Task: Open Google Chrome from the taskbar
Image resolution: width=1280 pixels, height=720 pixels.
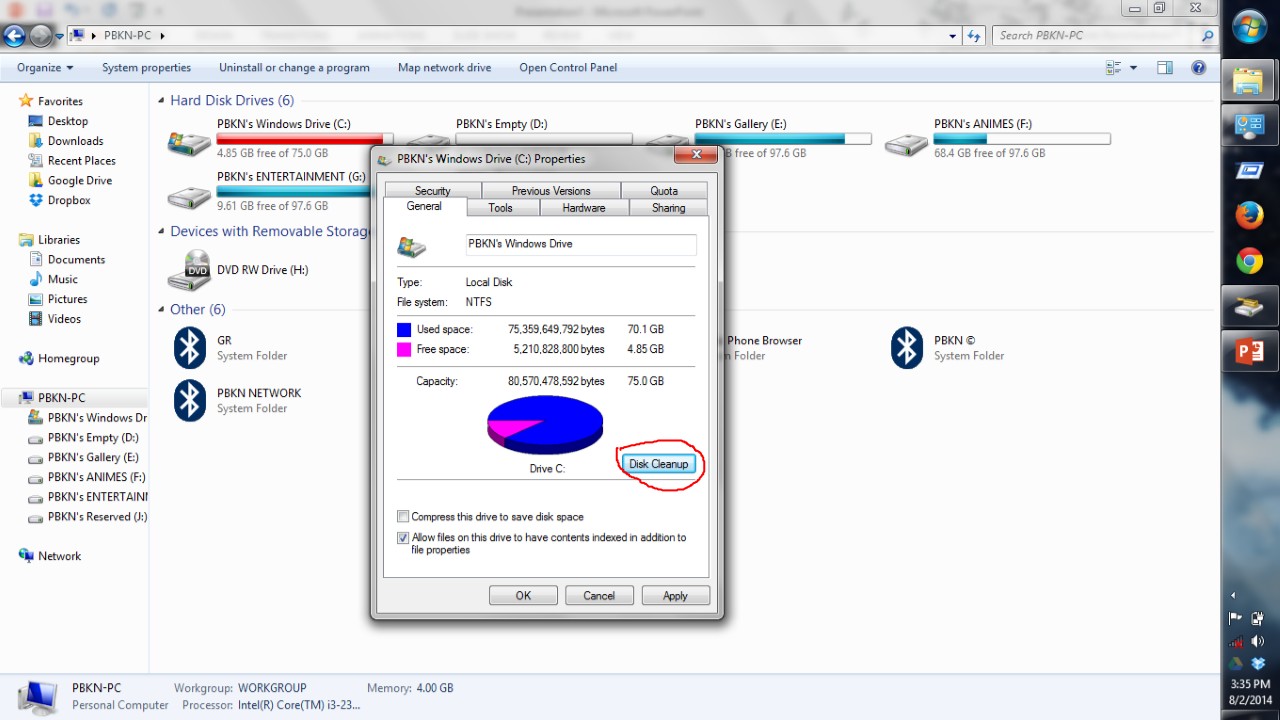Action: [x=1249, y=262]
